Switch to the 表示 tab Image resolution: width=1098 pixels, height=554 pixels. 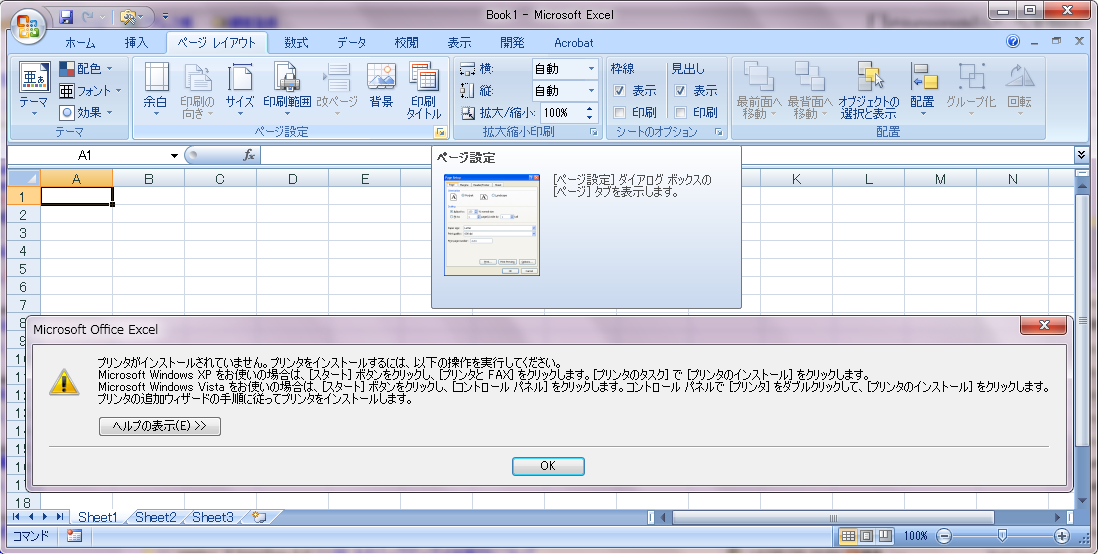click(x=459, y=43)
